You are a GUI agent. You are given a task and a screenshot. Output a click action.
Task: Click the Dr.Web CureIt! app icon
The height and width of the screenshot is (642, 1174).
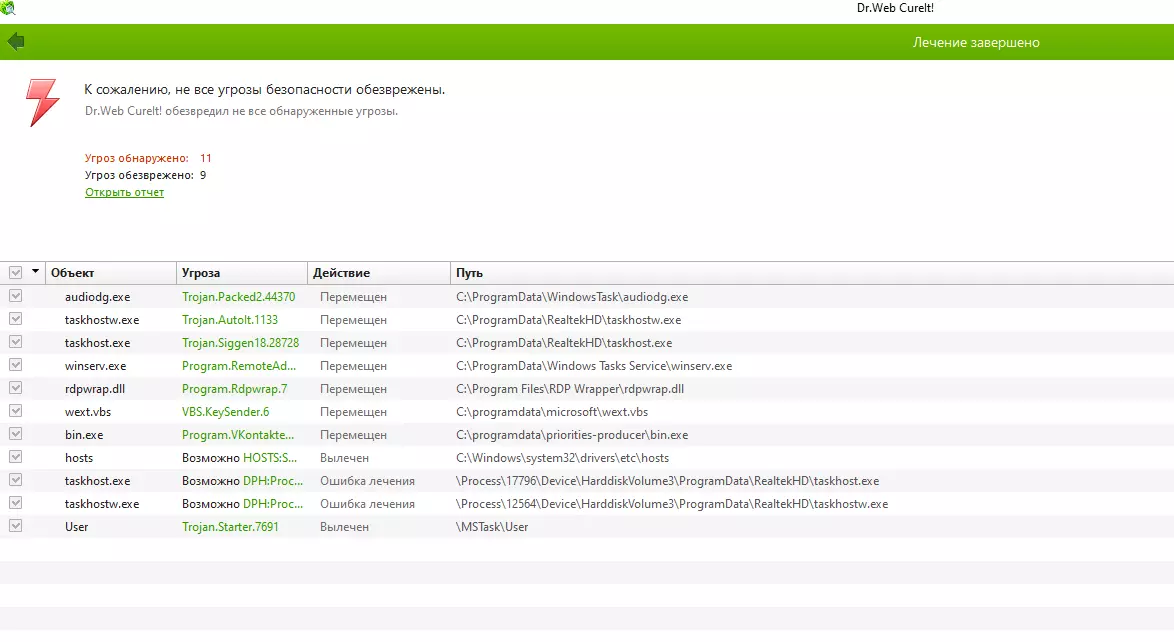(x=7, y=8)
